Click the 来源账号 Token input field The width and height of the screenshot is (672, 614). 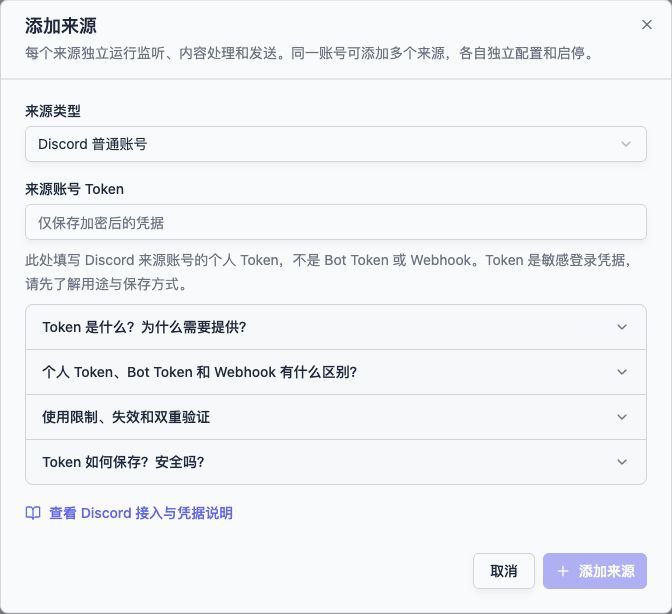pos(336,222)
